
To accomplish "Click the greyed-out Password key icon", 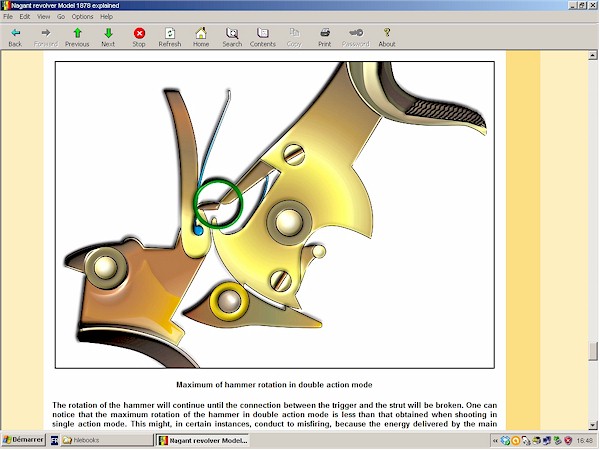I will point(356,38).
